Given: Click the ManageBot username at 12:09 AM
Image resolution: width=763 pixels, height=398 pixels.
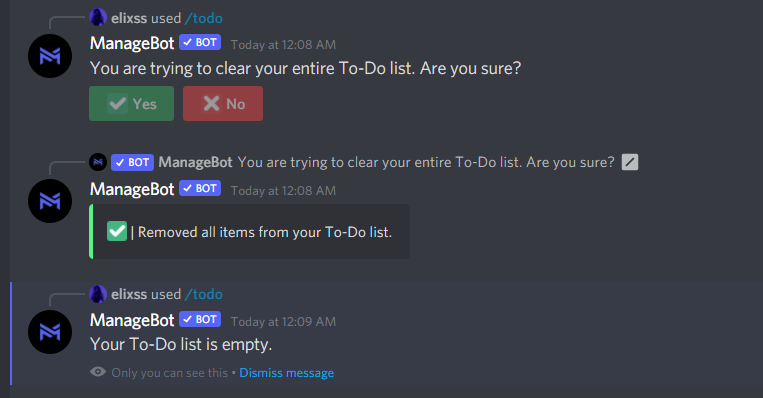Looking at the screenshot, I should [132, 320].
